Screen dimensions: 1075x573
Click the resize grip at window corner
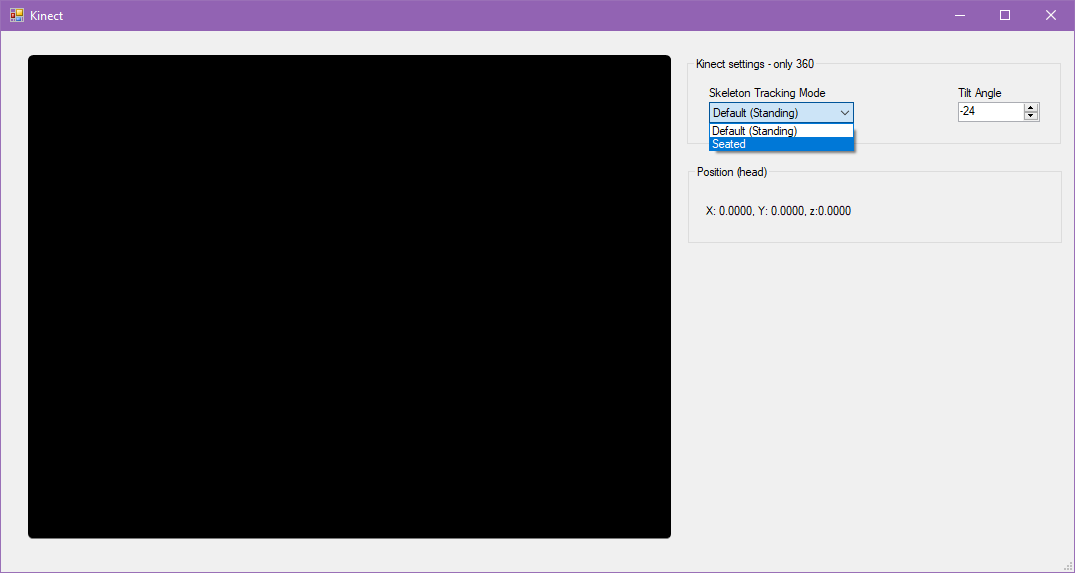[1069, 567]
